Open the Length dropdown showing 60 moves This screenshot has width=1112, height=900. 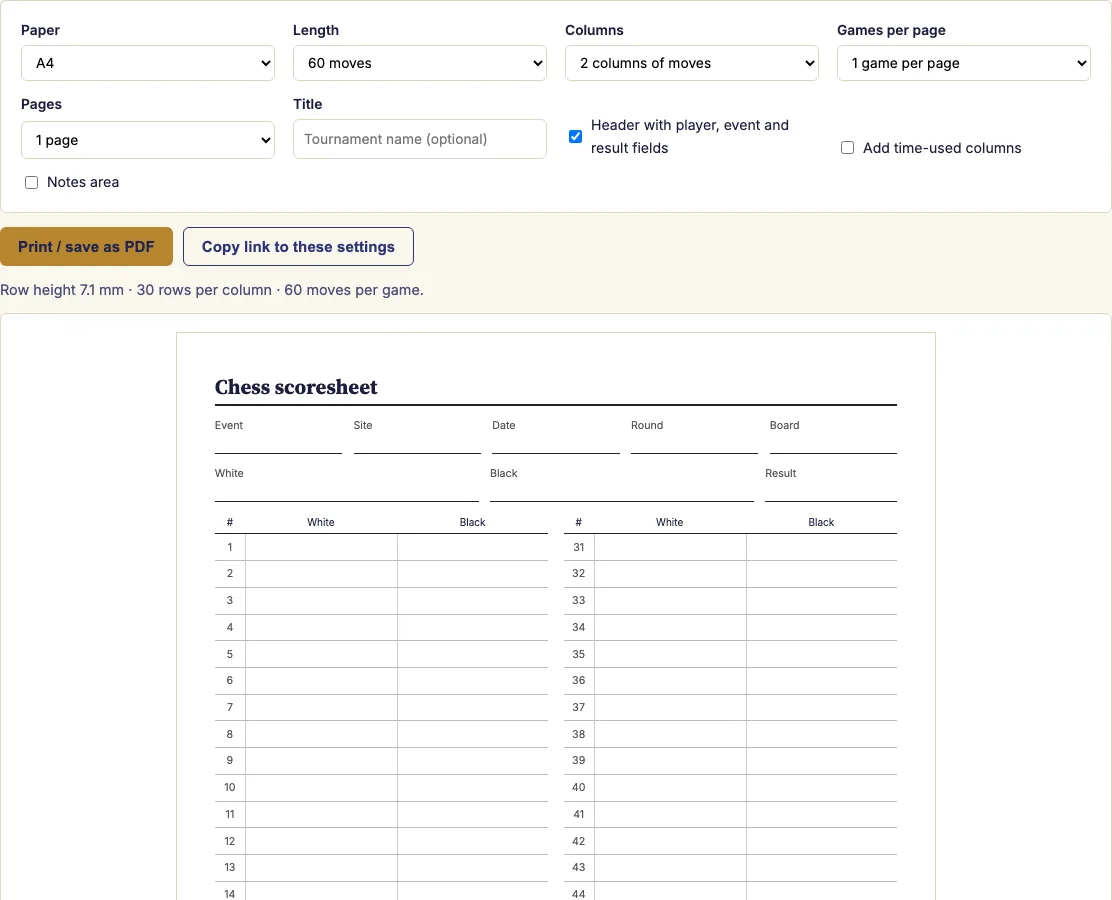420,63
